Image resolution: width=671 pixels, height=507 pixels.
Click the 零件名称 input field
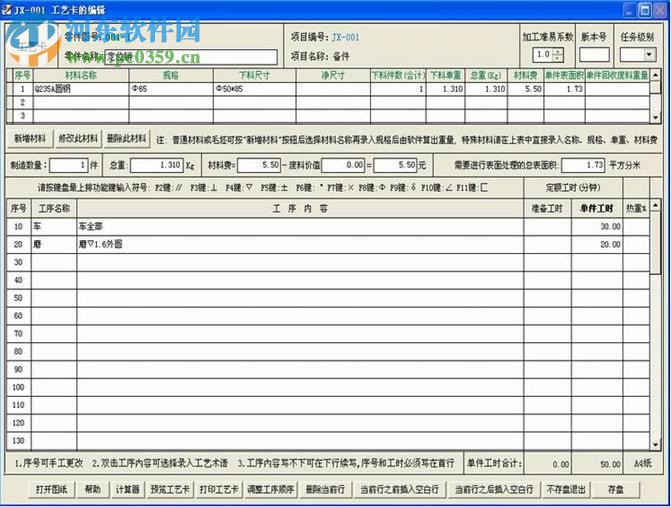coord(191,57)
